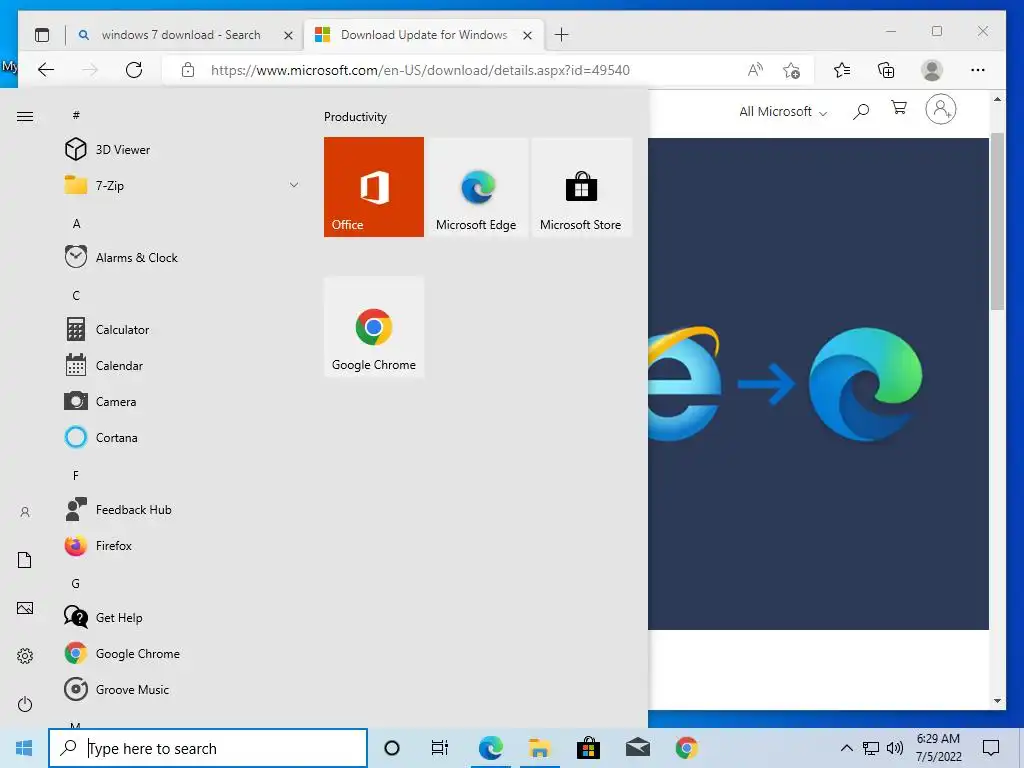Image resolution: width=1024 pixels, height=768 pixels.
Task: Open the Edge Favorites list
Action: coord(842,70)
